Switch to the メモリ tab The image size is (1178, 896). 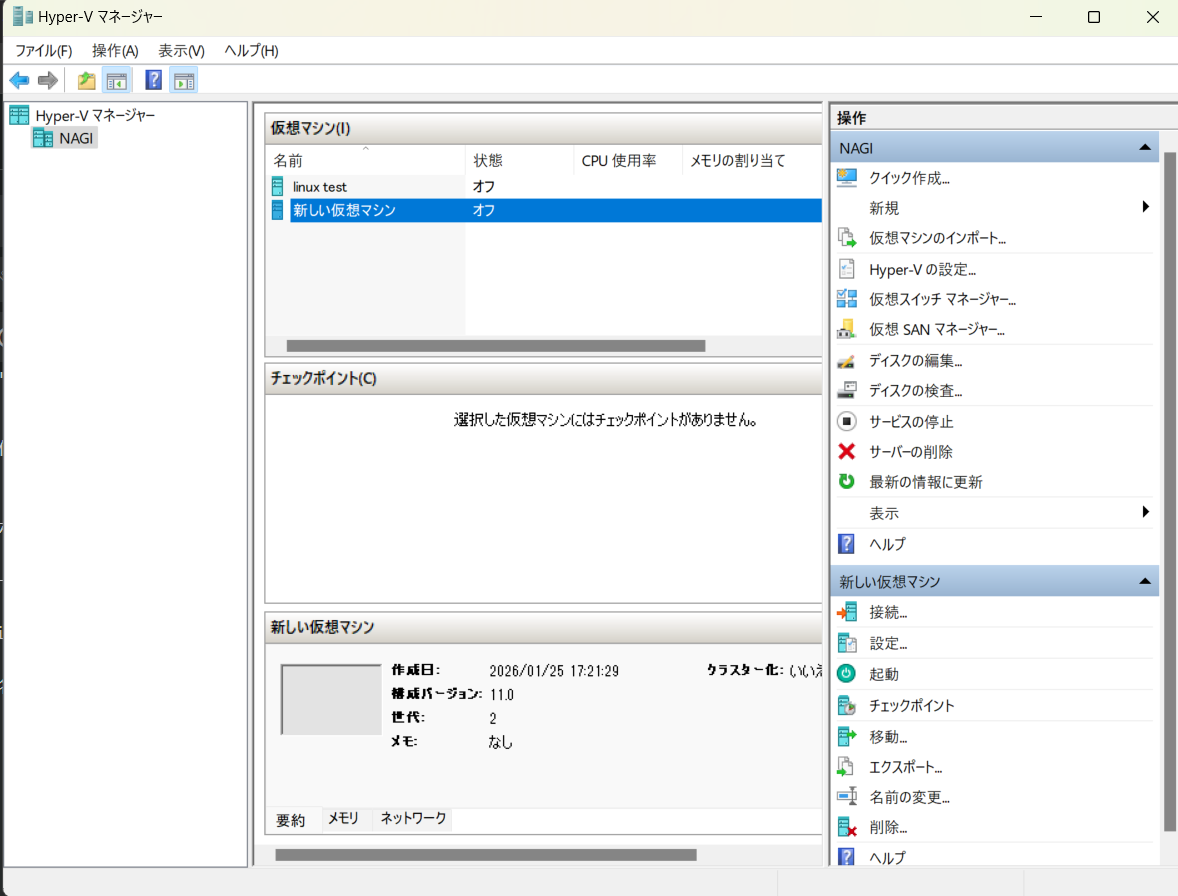click(341, 819)
